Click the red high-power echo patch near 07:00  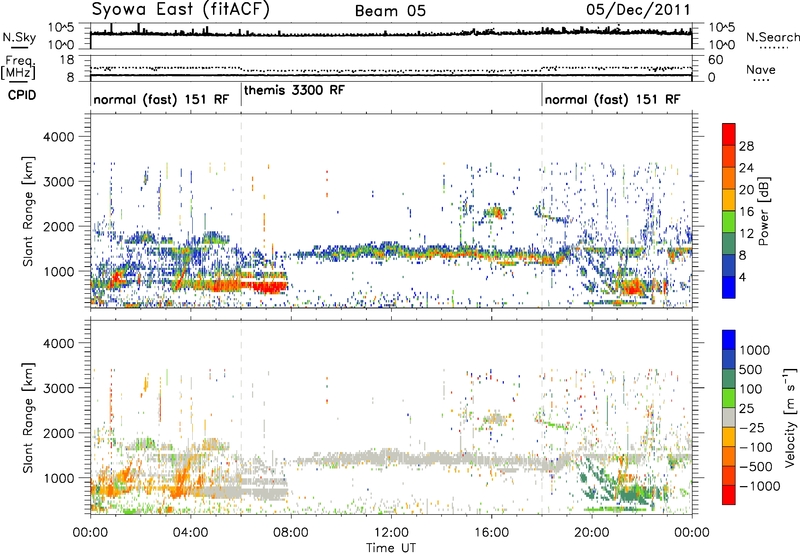(269, 287)
